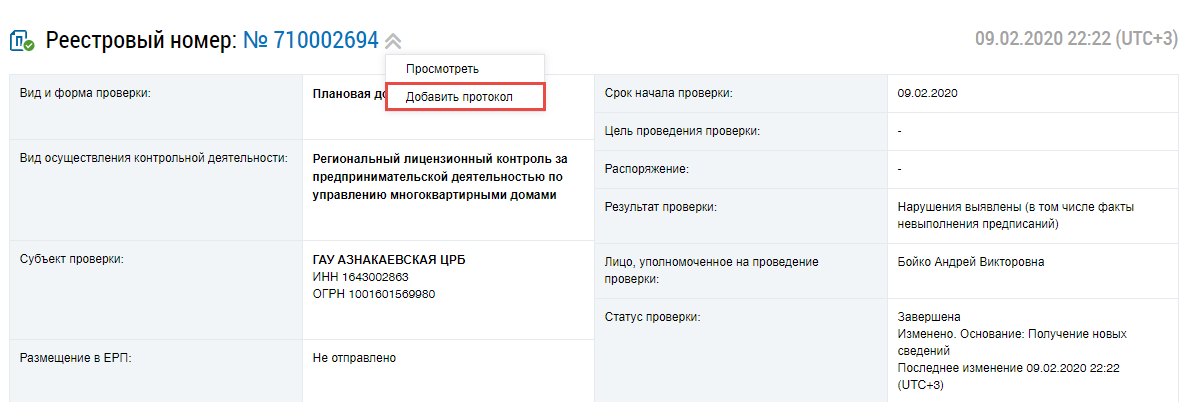
Task: Click the "Завершена" inspection status value
Action: pyautogui.click(x=929, y=317)
